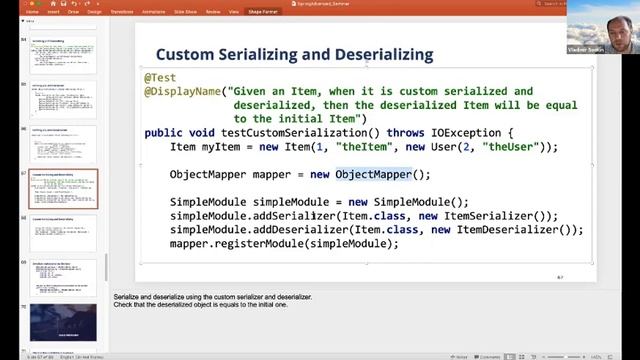Click the zoom out minus icon
Viewport: 640px width, 360px height.
543,357
